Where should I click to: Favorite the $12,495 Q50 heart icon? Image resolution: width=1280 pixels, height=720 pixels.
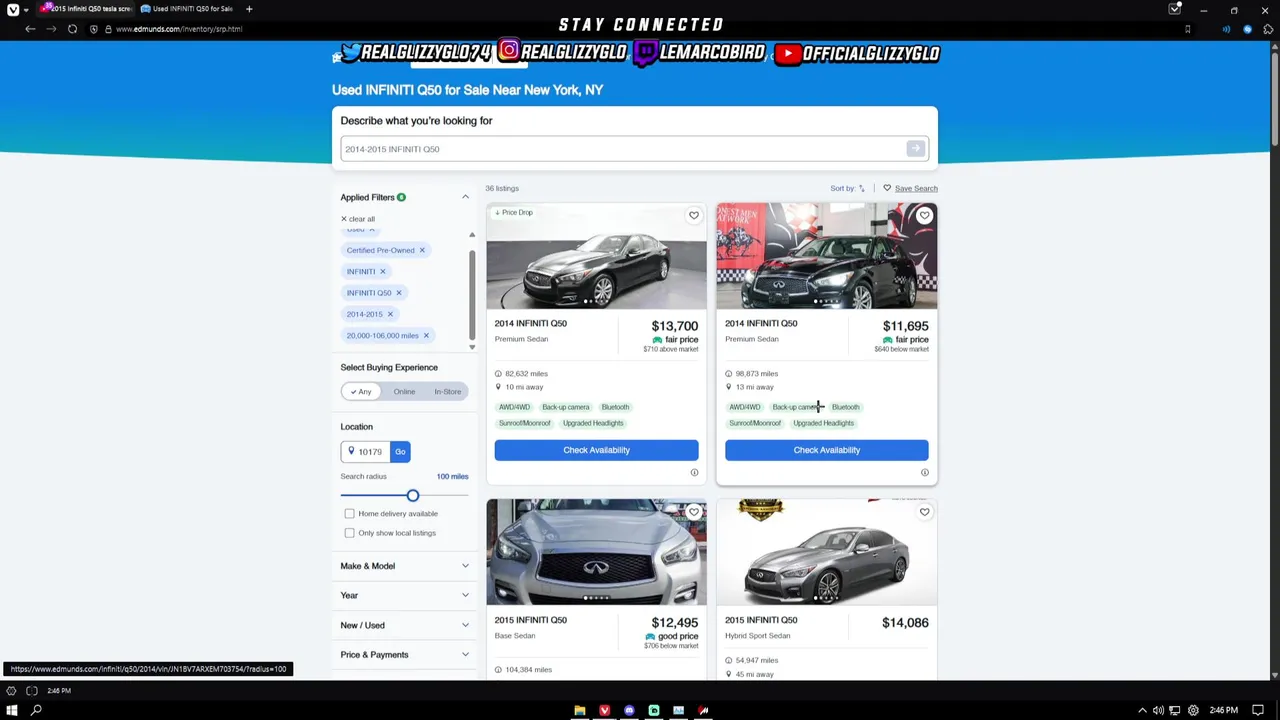coord(694,512)
